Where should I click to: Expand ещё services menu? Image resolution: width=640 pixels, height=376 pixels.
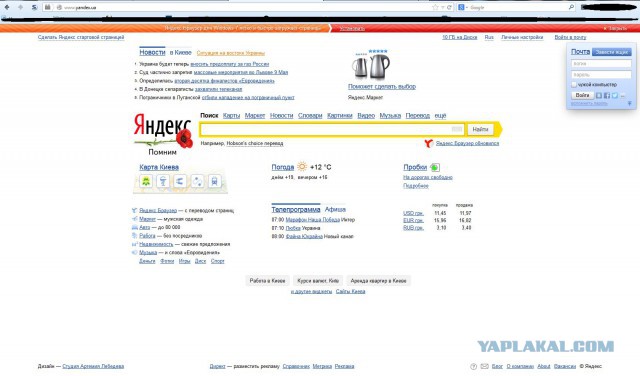tap(440, 116)
